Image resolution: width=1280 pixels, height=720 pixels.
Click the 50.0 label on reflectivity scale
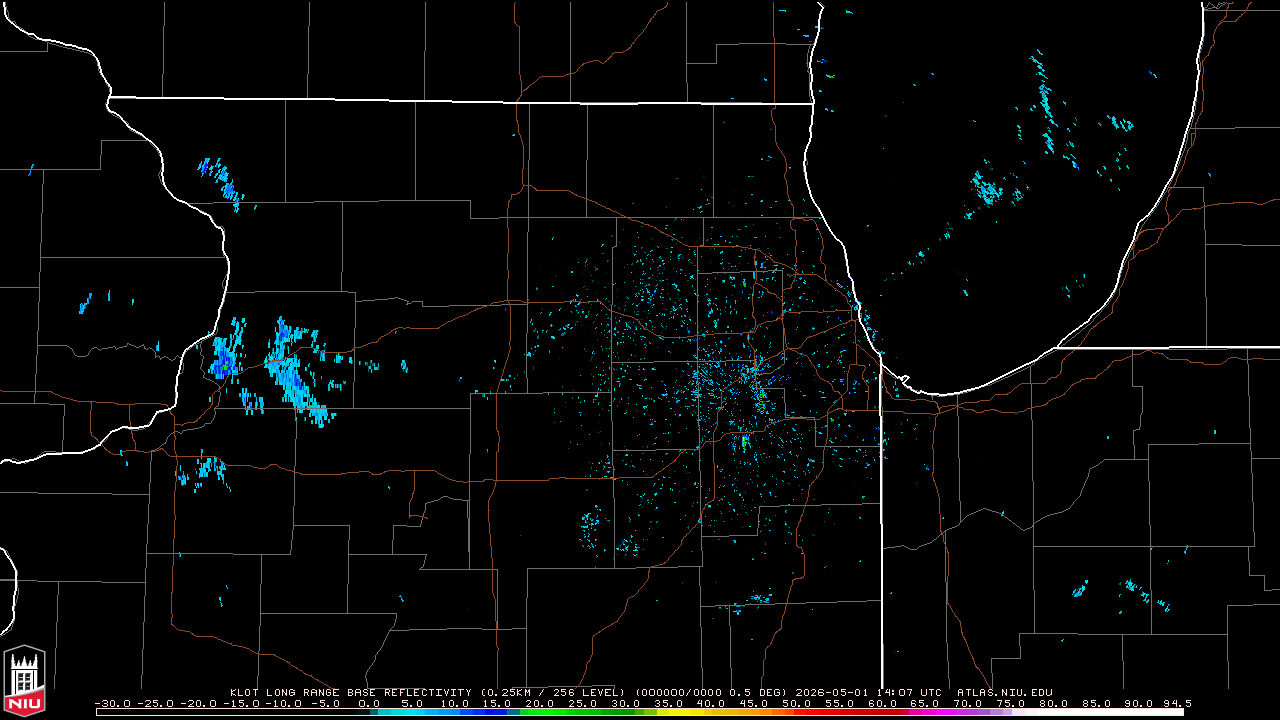(796, 703)
